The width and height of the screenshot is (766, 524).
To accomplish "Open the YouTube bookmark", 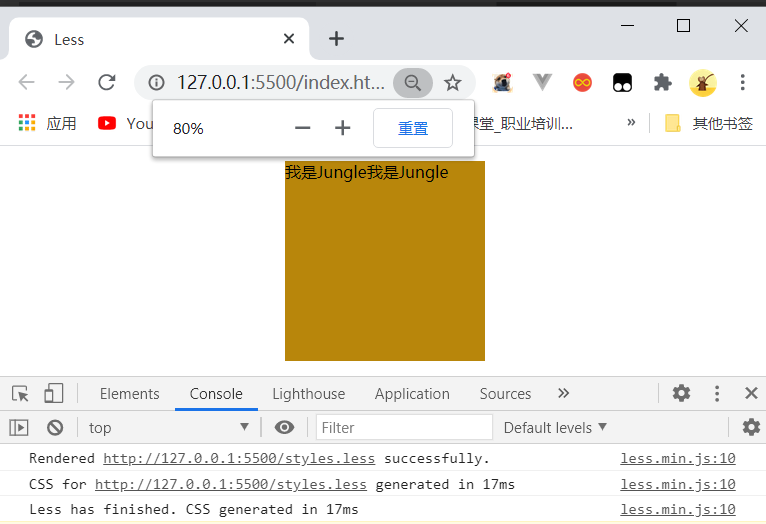I will click(126, 123).
